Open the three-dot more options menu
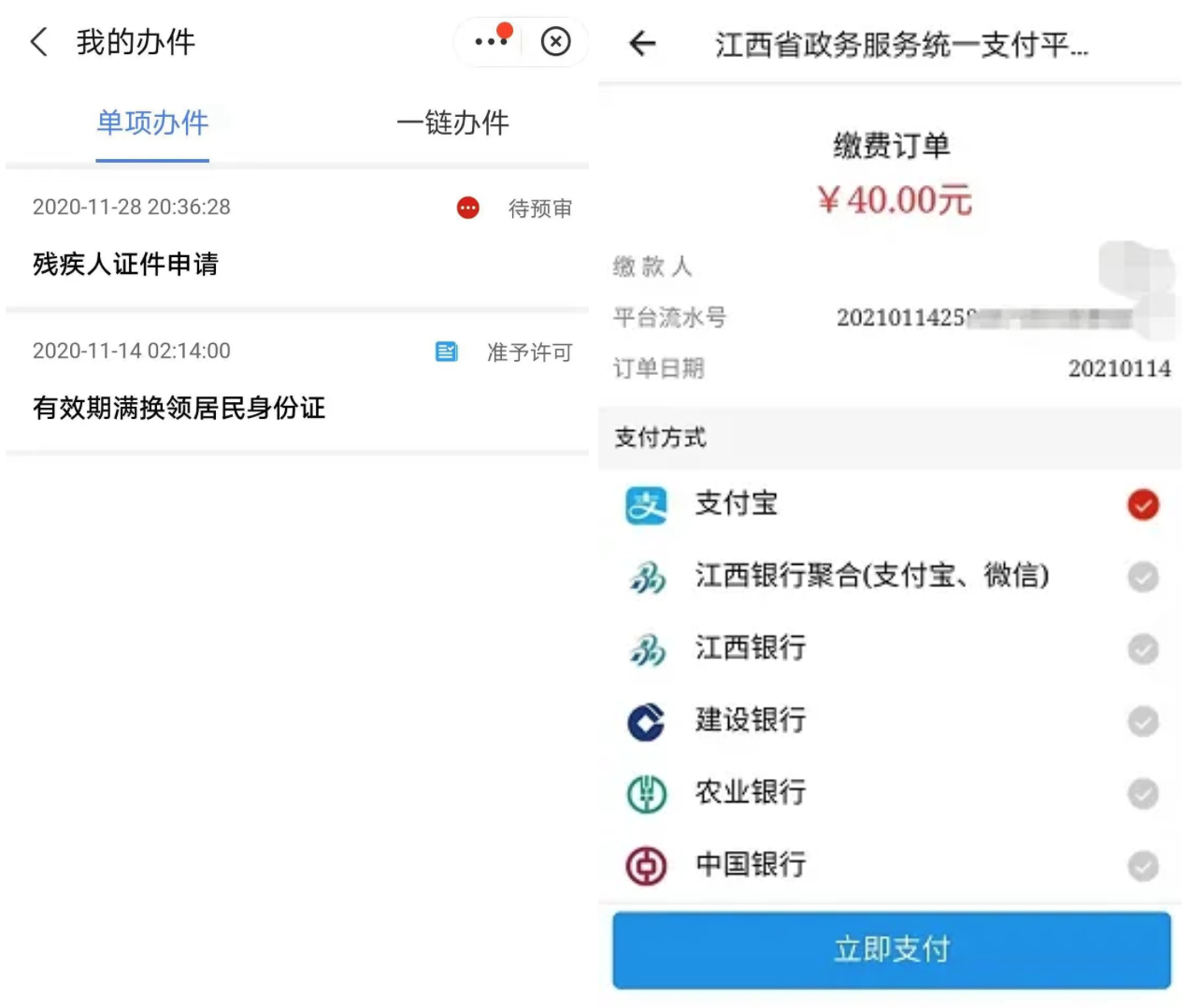 (492, 41)
